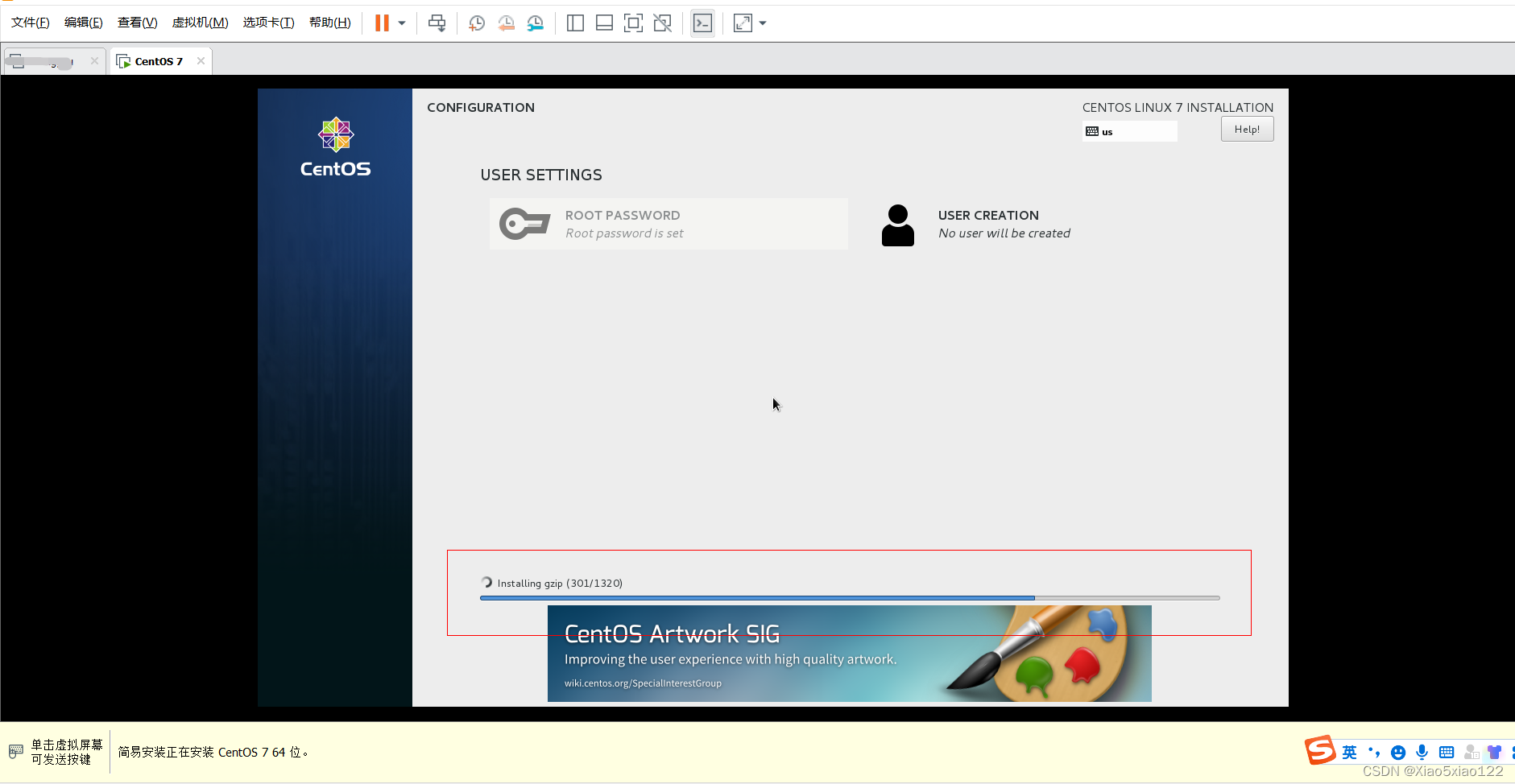Click the send Ctrl+Alt+Del toolbar icon
Viewport: 1515px width, 784px height.
coord(437,23)
